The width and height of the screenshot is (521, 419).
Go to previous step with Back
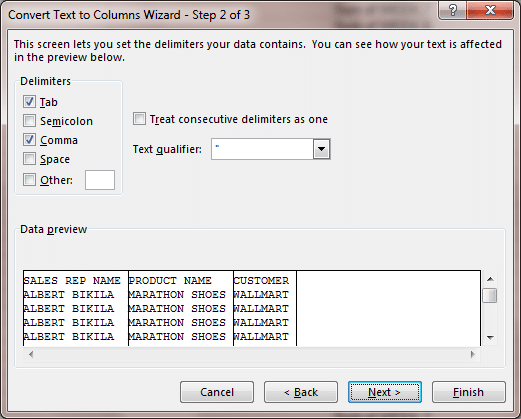pos(301,392)
